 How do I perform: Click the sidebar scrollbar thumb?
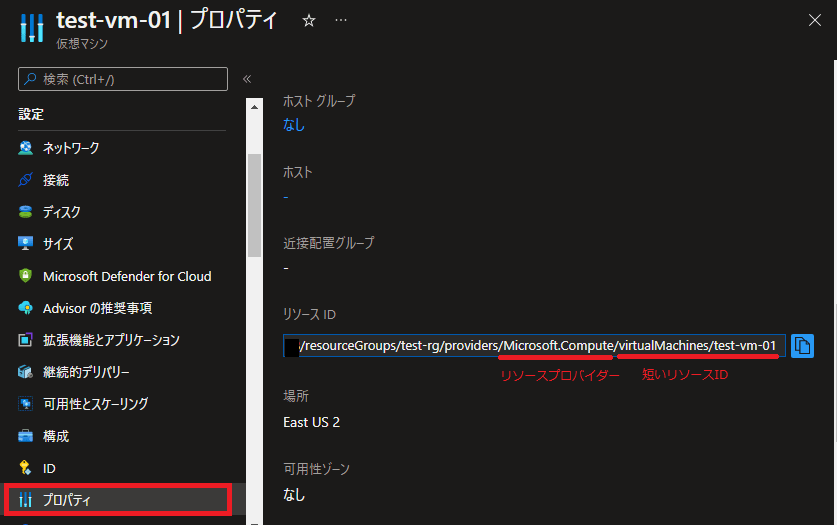(255, 205)
